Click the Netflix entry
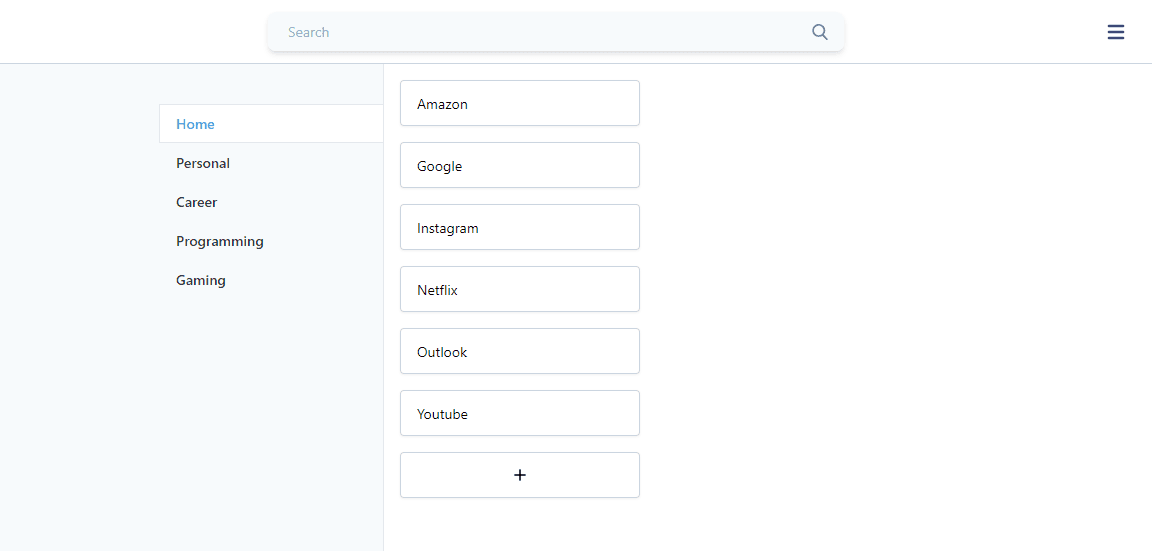 520,289
